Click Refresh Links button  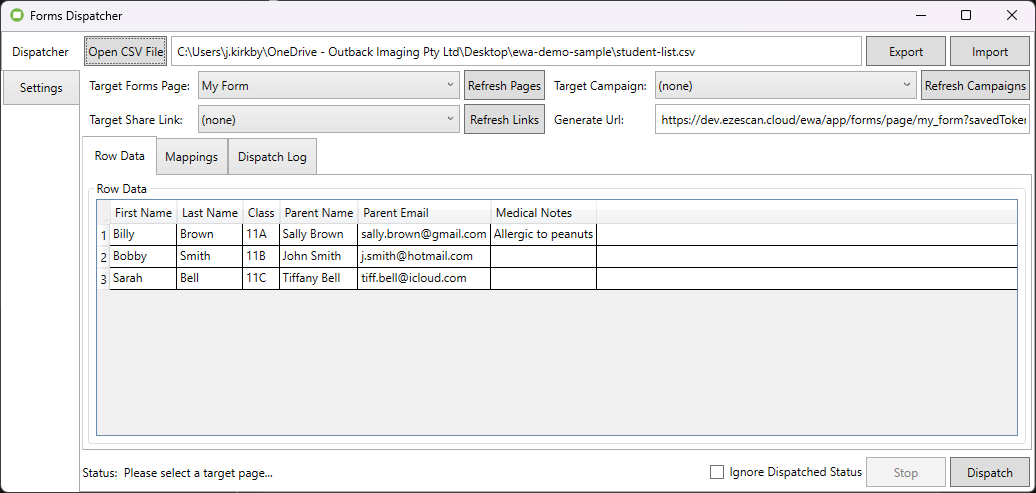click(504, 120)
